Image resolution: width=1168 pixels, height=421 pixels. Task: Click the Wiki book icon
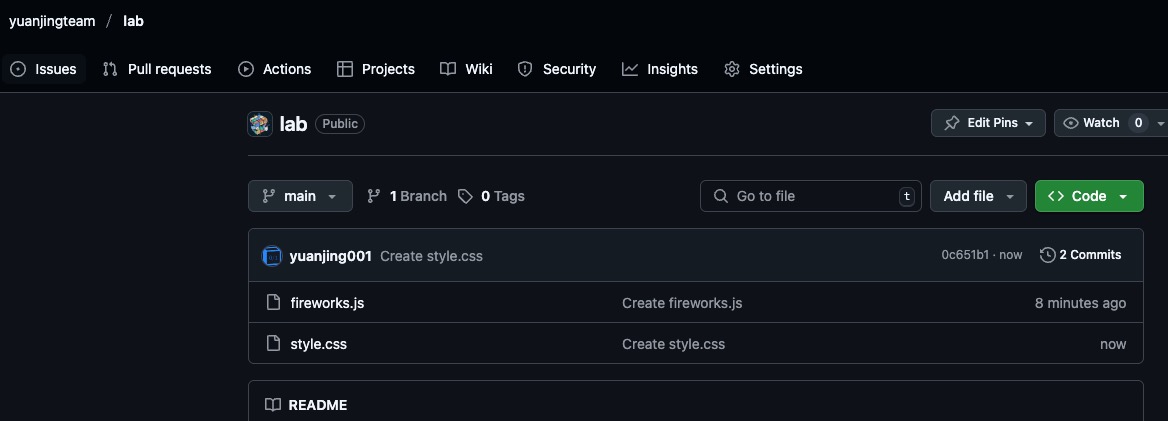click(448, 69)
